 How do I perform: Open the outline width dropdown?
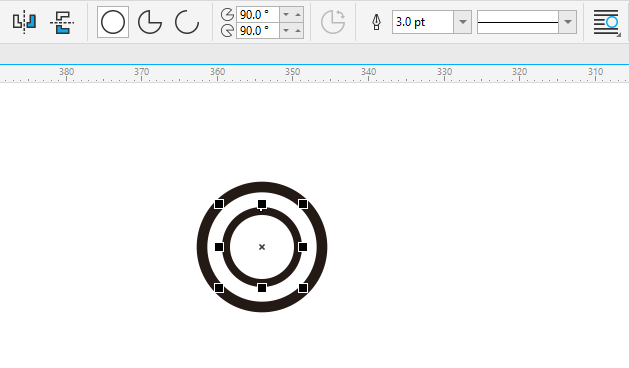tap(463, 22)
